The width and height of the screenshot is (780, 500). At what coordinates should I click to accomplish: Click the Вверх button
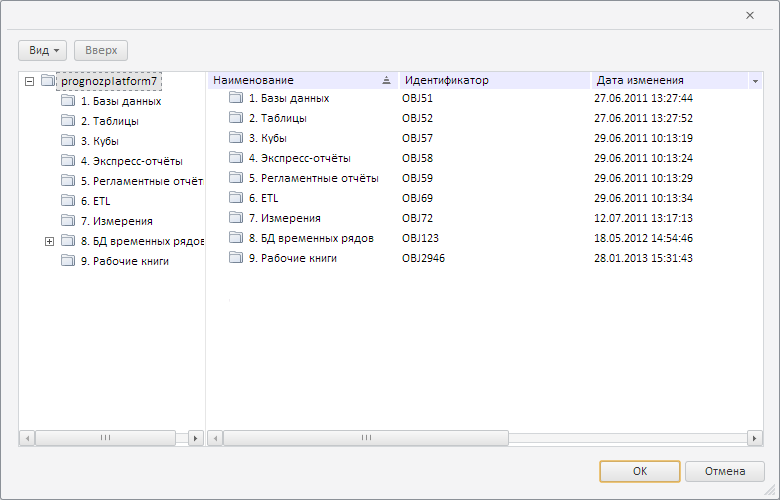[x=101, y=50]
